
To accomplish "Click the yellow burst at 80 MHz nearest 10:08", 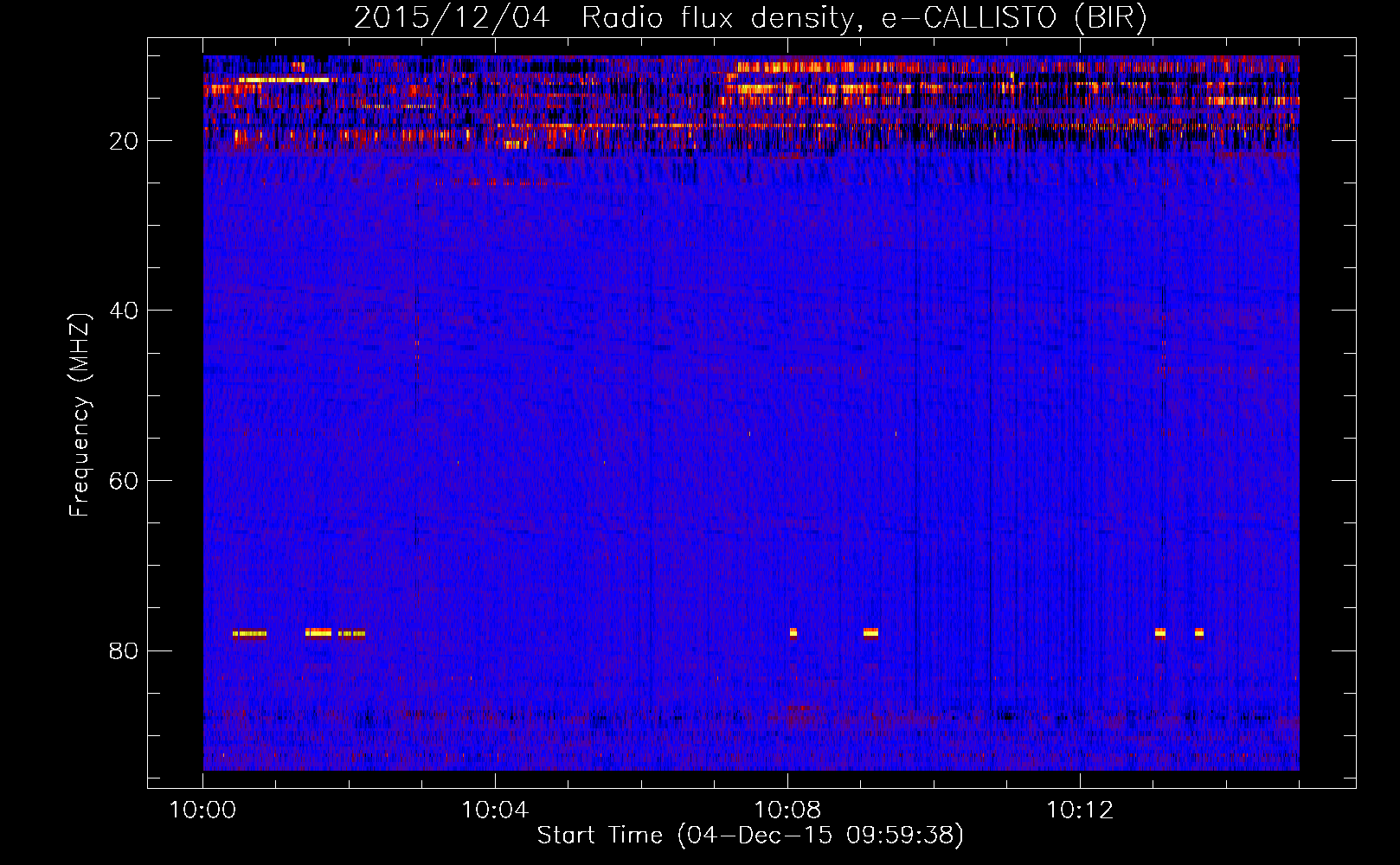I will [x=793, y=632].
